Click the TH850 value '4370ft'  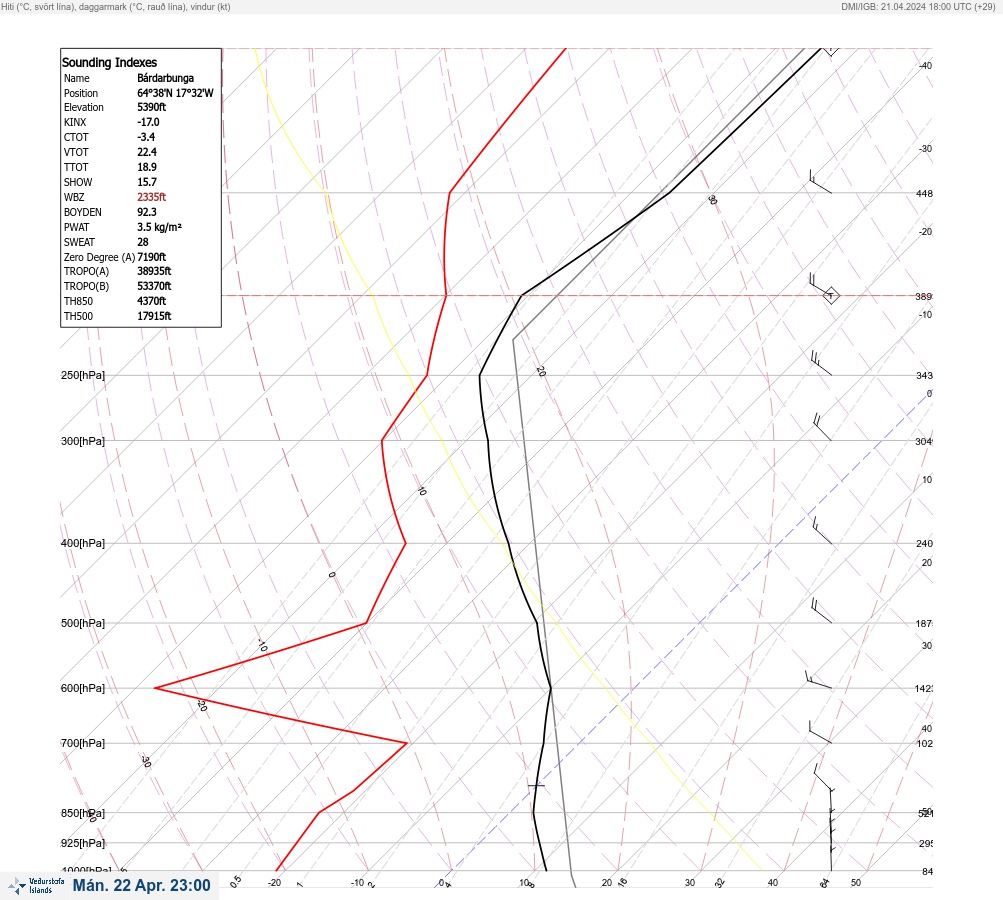[152, 301]
